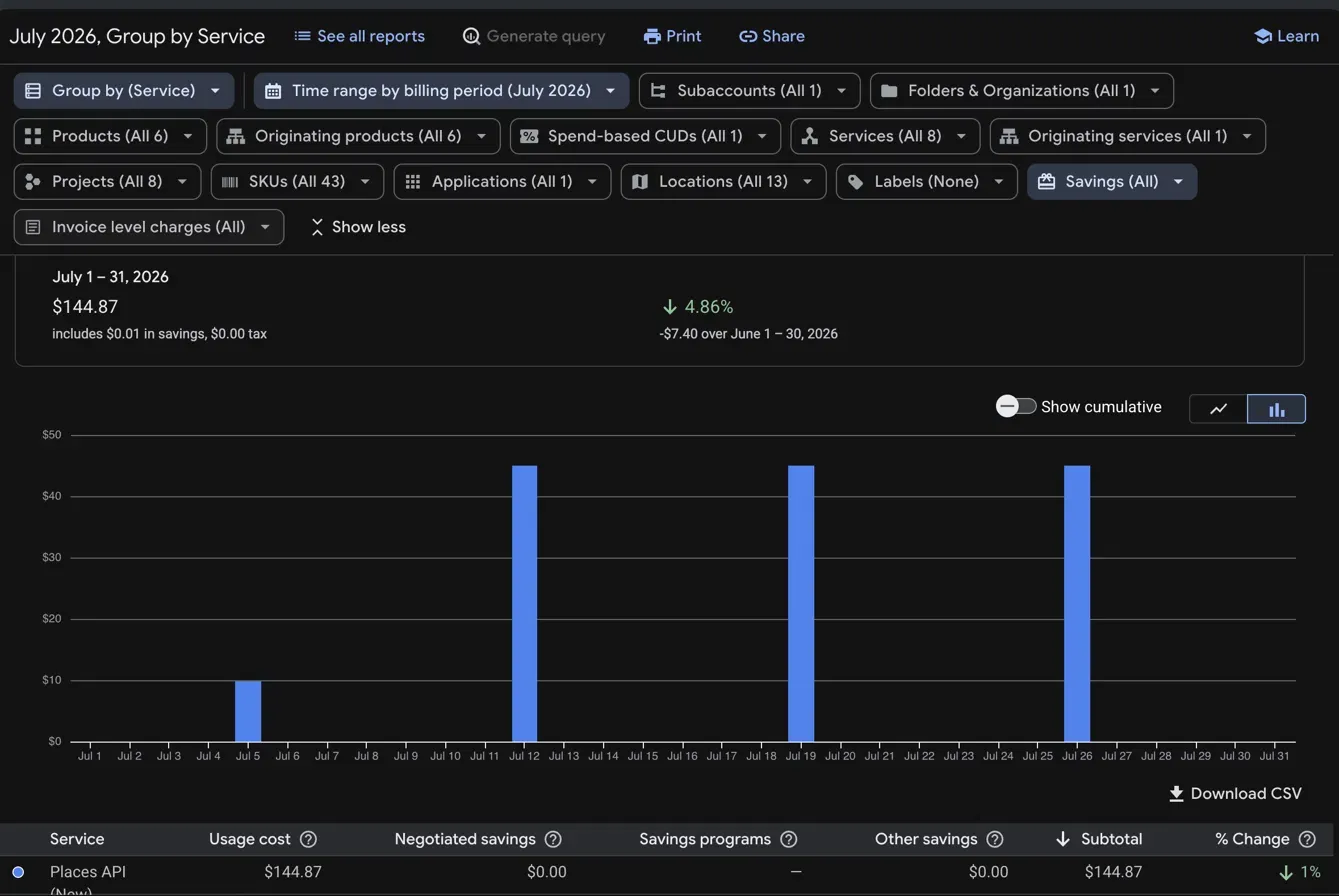This screenshot has height=896, width=1339.
Task: Click the Jul 19 cost bar
Action: (x=801, y=603)
